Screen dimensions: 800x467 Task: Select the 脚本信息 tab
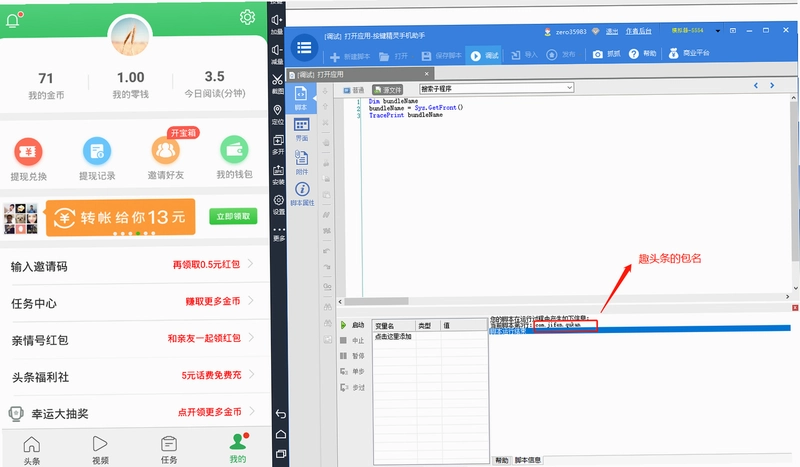528,460
